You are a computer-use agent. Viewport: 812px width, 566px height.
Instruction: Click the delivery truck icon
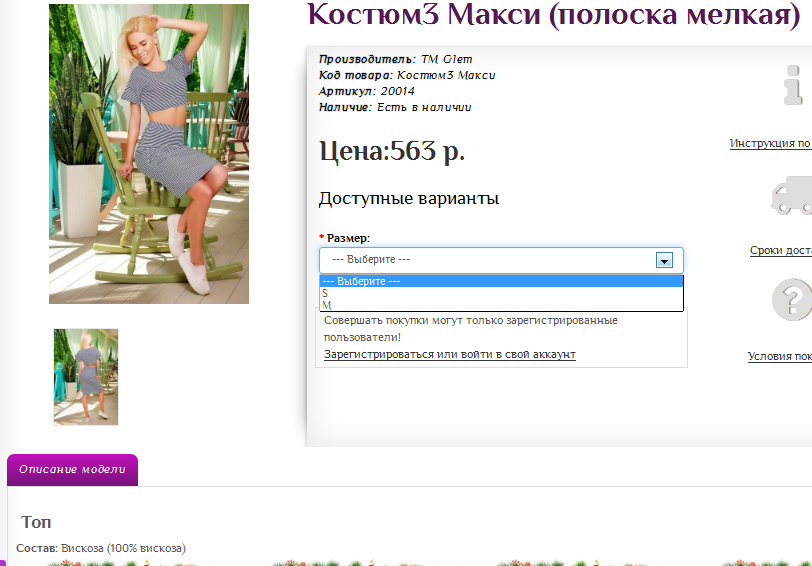tap(792, 196)
